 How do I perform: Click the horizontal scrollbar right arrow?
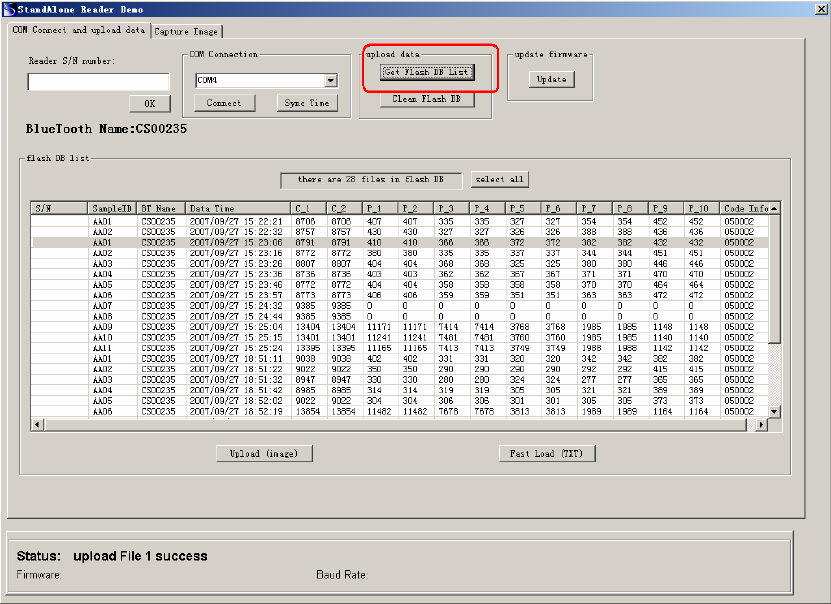click(762, 424)
